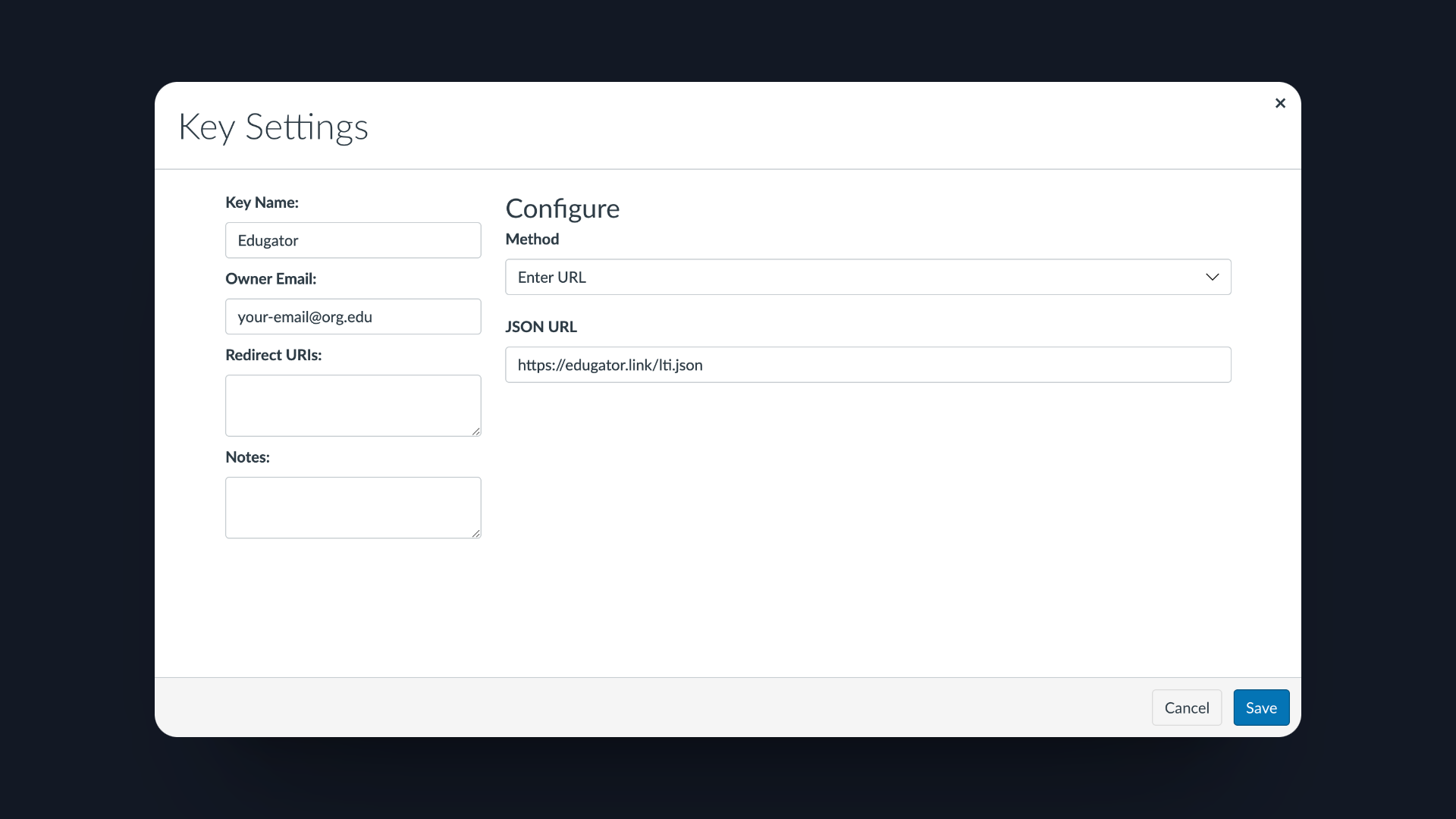This screenshot has width=1456, height=819.
Task: Click the Notes text area resize handle
Action: pyautogui.click(x=475, y=533)
